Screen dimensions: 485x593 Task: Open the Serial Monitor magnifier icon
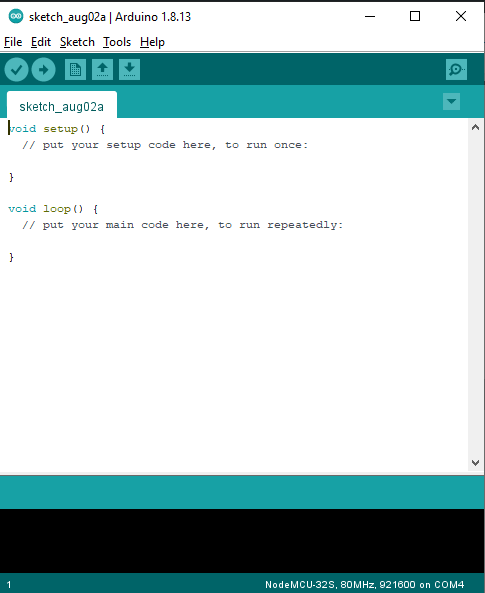pos(456,70)
